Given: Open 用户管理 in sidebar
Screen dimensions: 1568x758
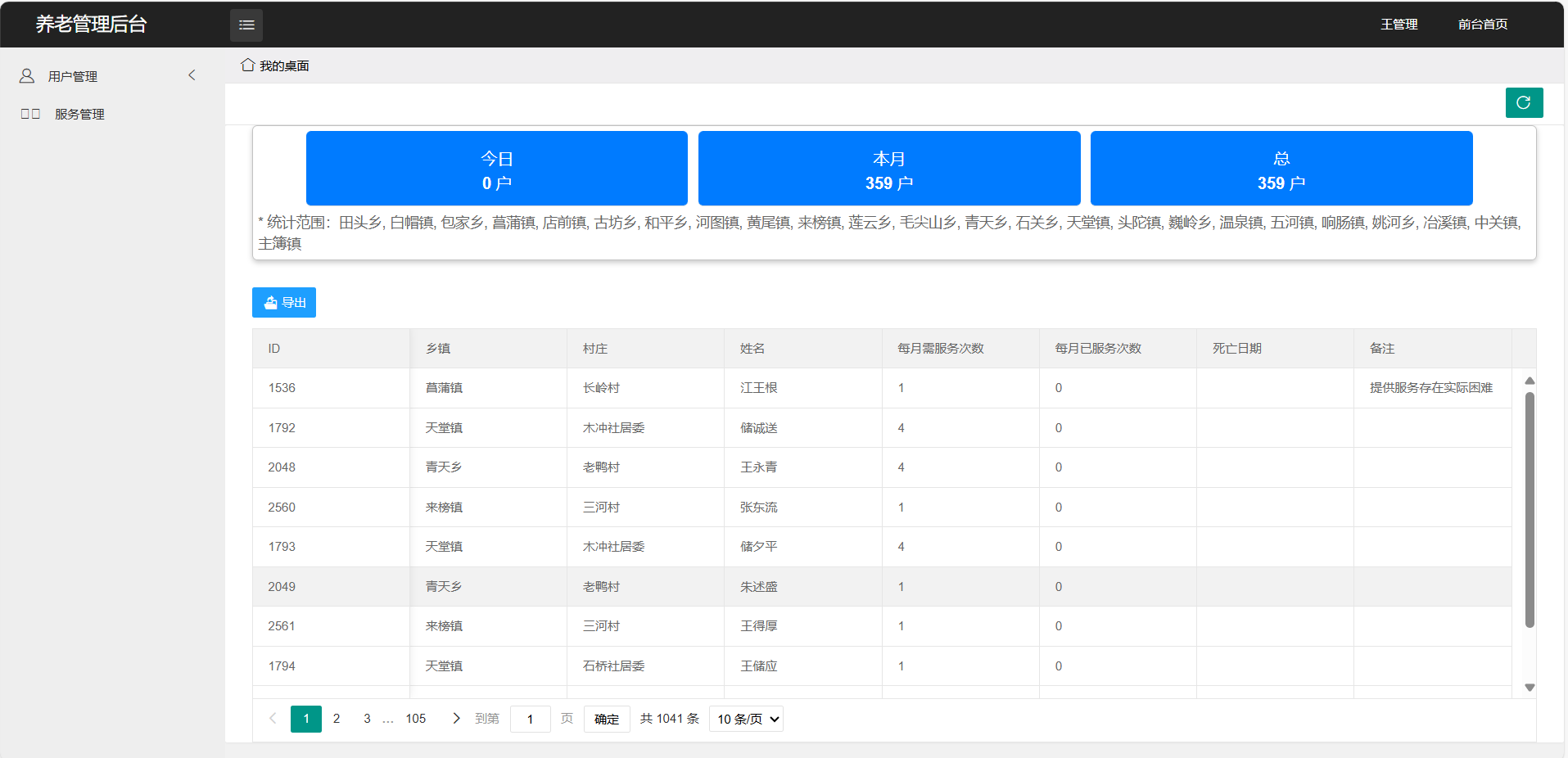Looking at the screenshot, I should click(73, 76).
